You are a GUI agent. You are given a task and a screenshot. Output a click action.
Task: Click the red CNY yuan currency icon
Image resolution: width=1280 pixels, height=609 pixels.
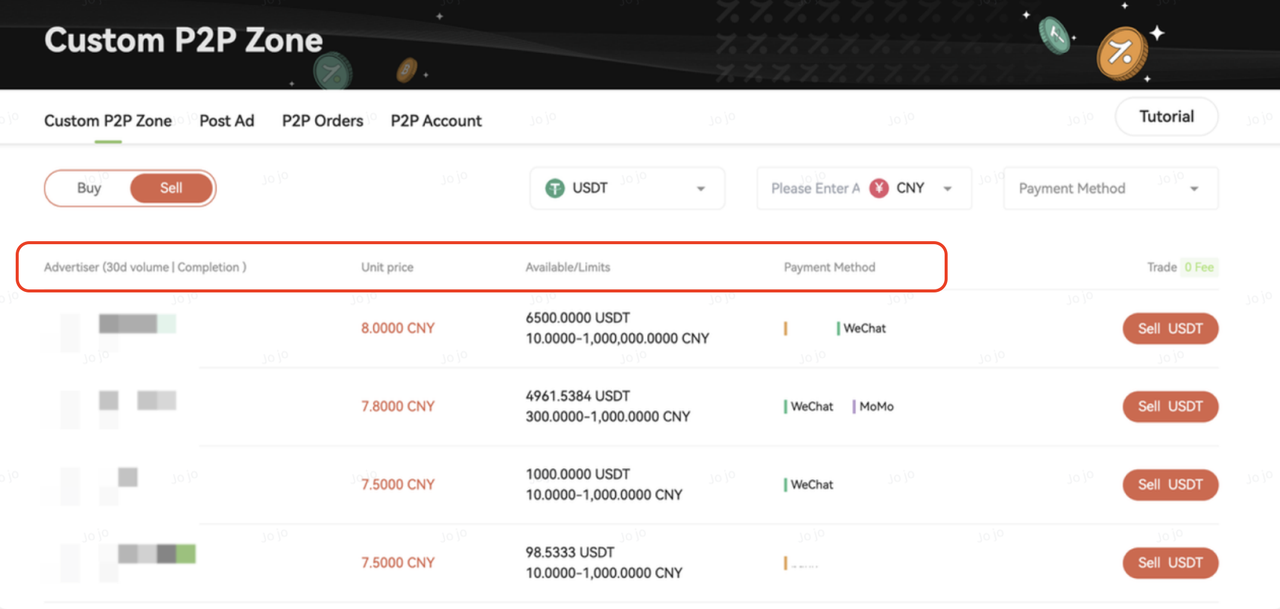click(879, 188)
